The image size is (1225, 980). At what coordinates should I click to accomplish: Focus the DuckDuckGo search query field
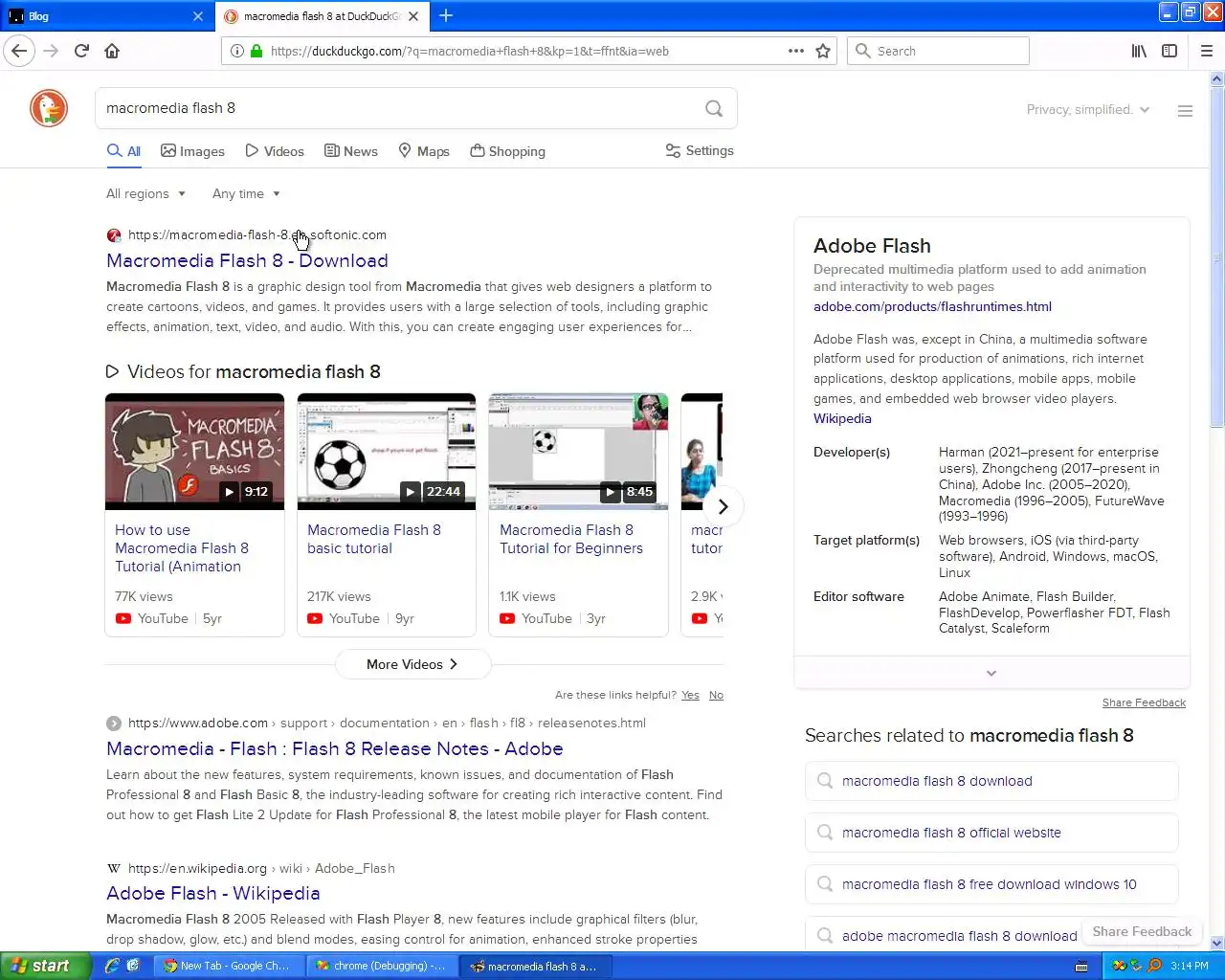[x=397, y=108]
